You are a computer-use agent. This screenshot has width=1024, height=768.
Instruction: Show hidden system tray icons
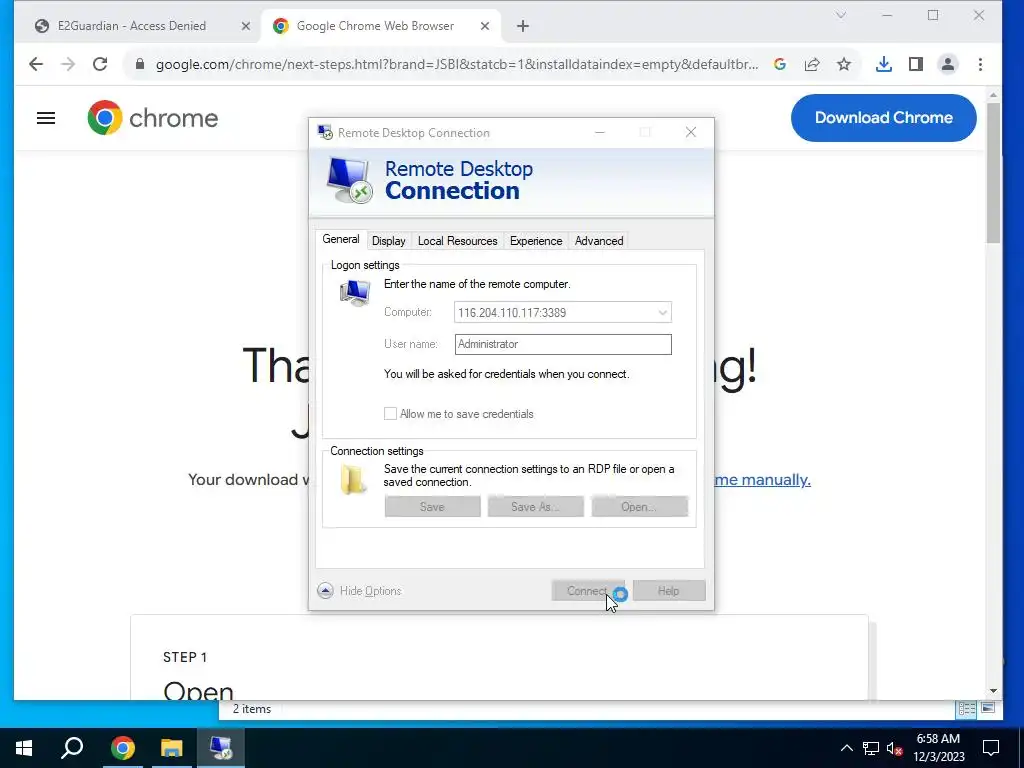[x=846, y=748]
